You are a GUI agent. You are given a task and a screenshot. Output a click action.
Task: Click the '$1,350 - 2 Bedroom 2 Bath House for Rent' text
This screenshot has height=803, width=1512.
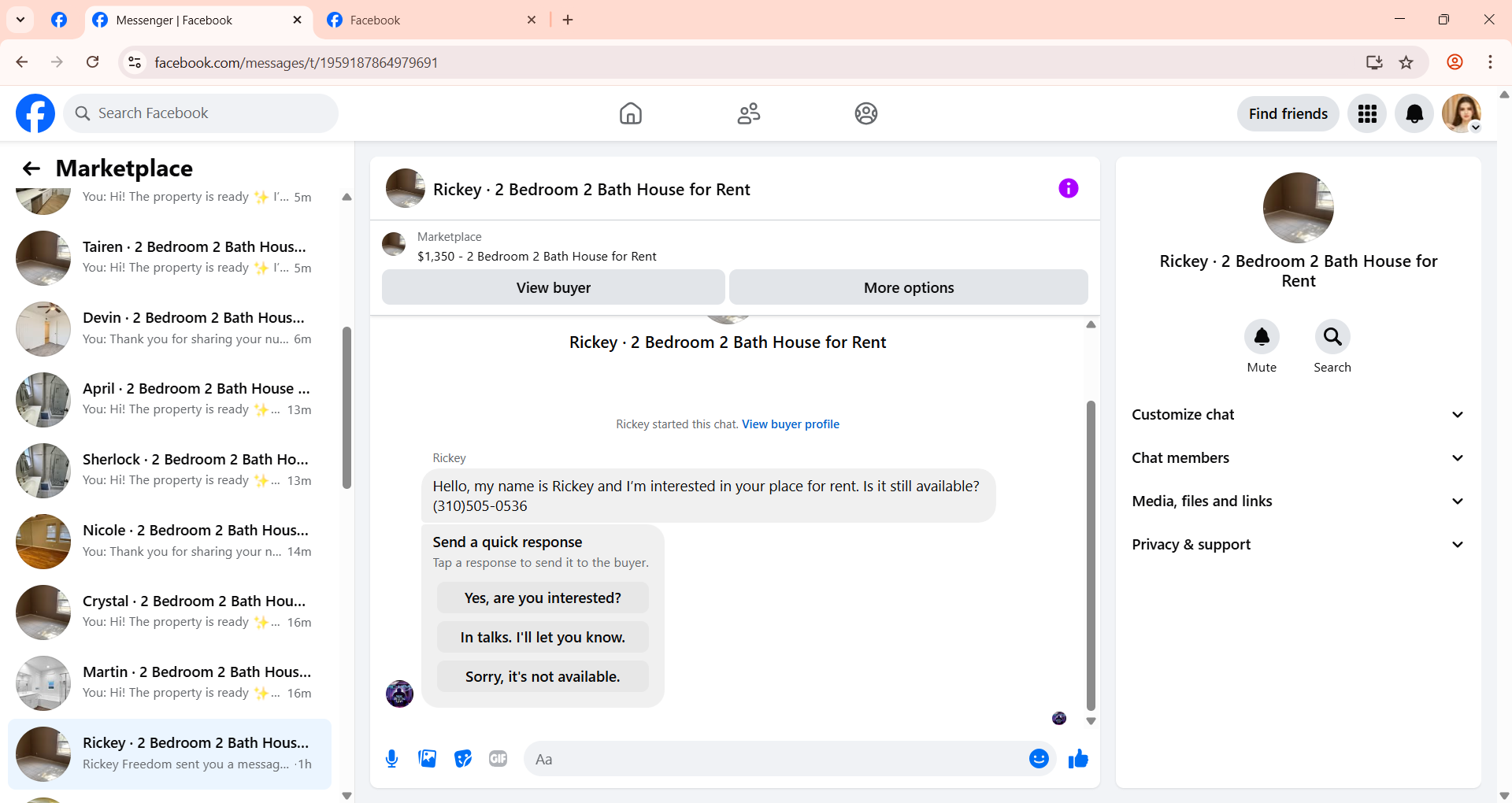point(536,257)
